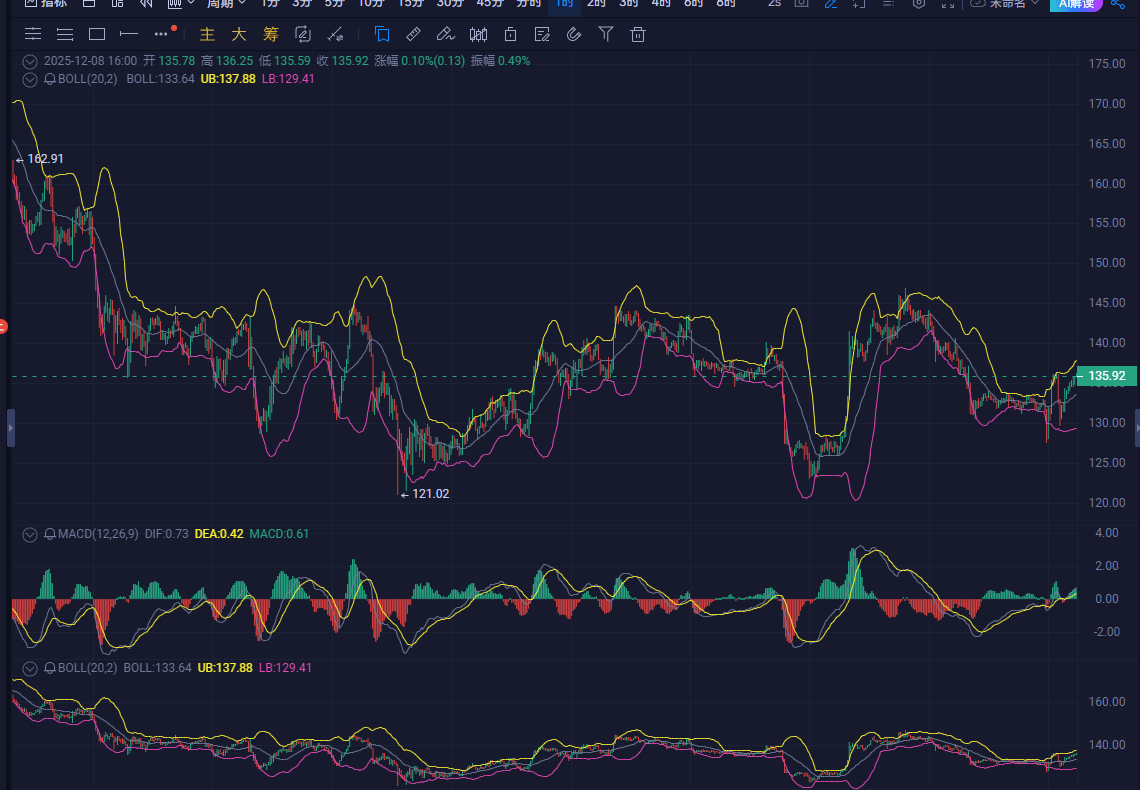Select the horizontal line drawing tool

click(x=128, y=35)
